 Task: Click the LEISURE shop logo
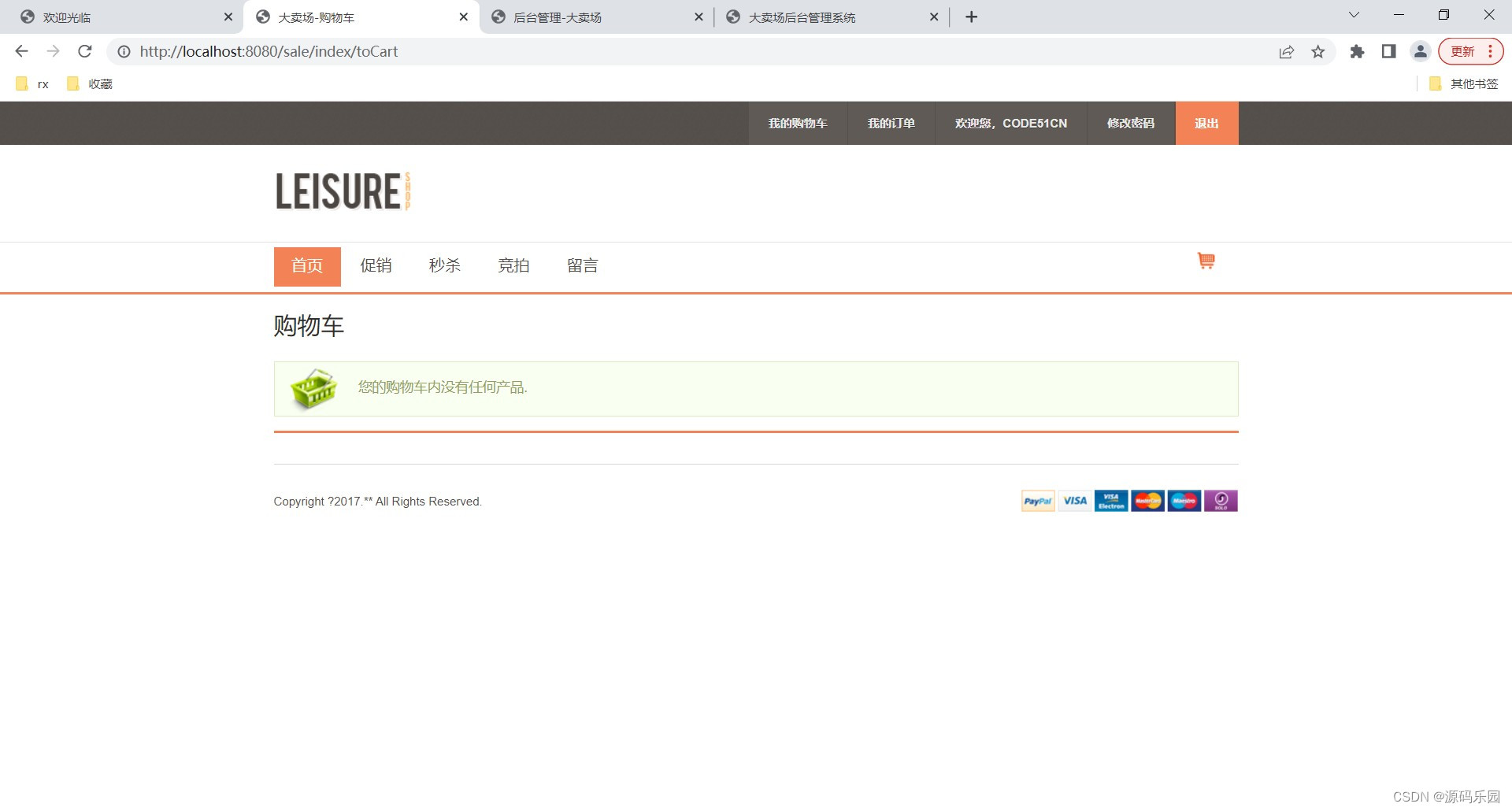click(x=342, y=191)
